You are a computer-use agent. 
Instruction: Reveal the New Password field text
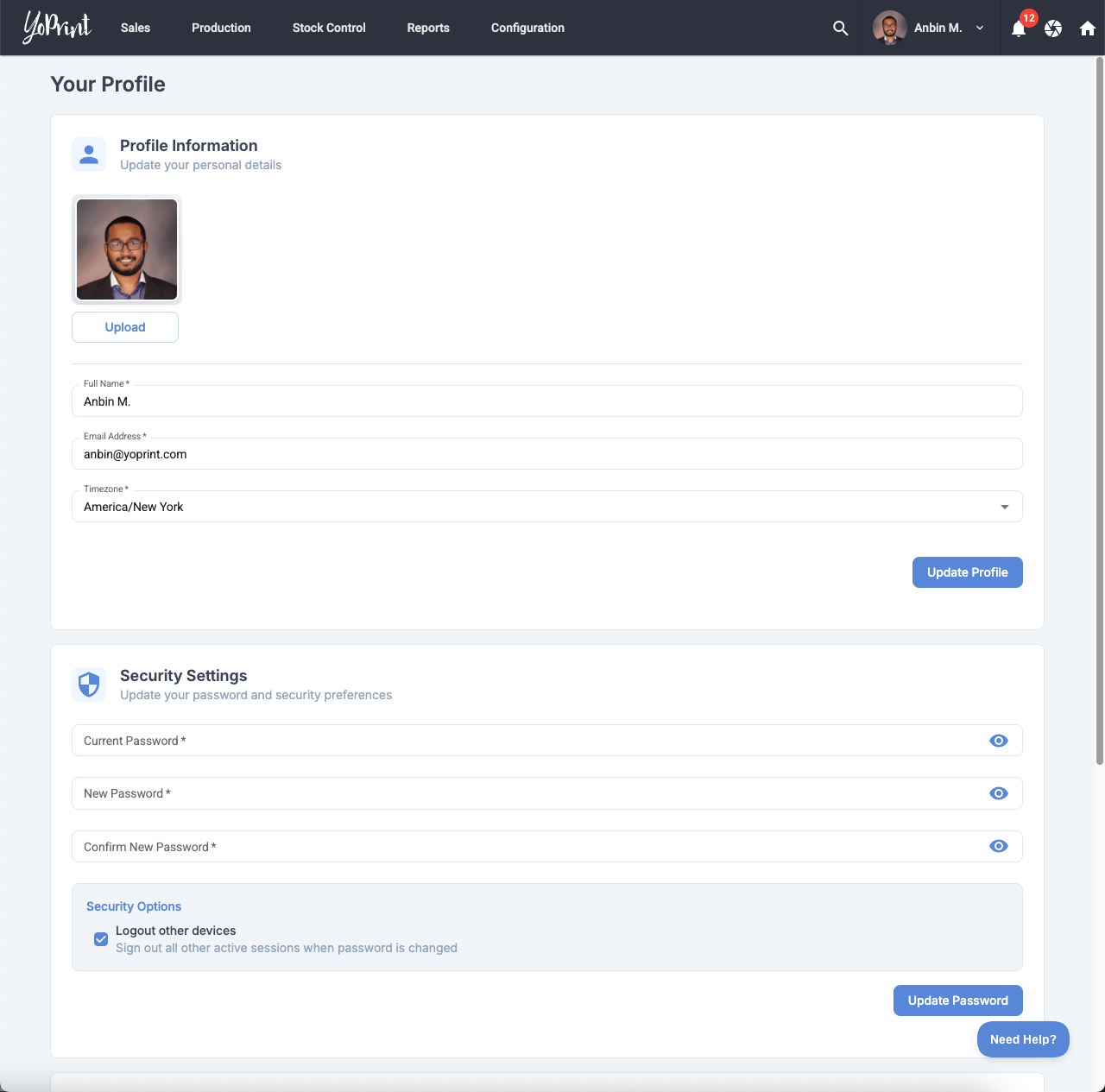point(999,793)
